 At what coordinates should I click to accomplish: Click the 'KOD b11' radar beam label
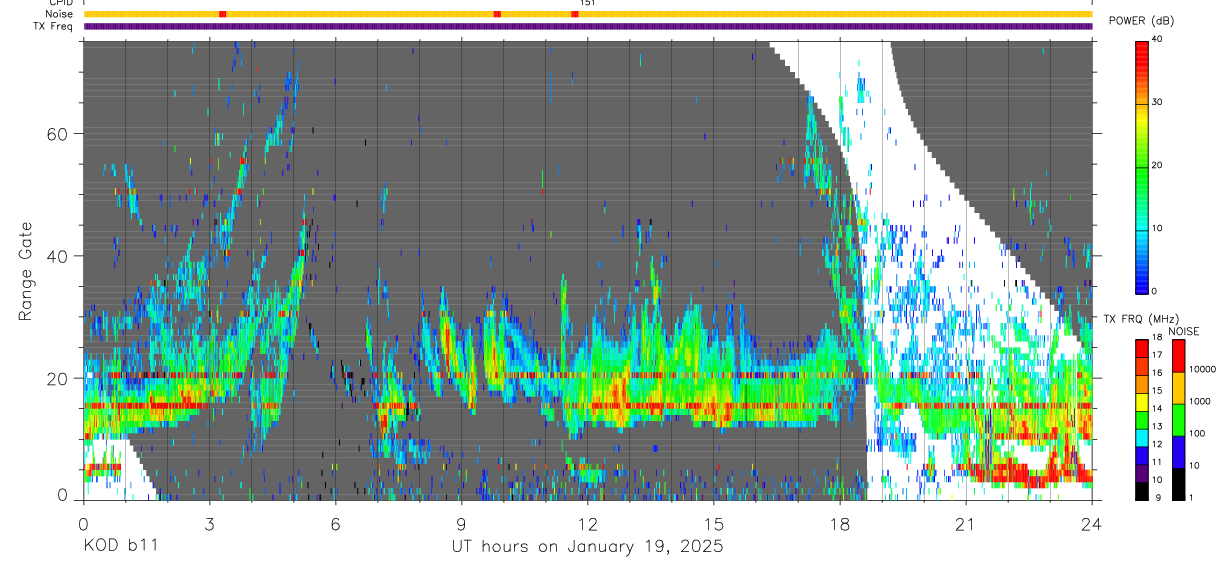pyautogui.click(x=119, y=547)
